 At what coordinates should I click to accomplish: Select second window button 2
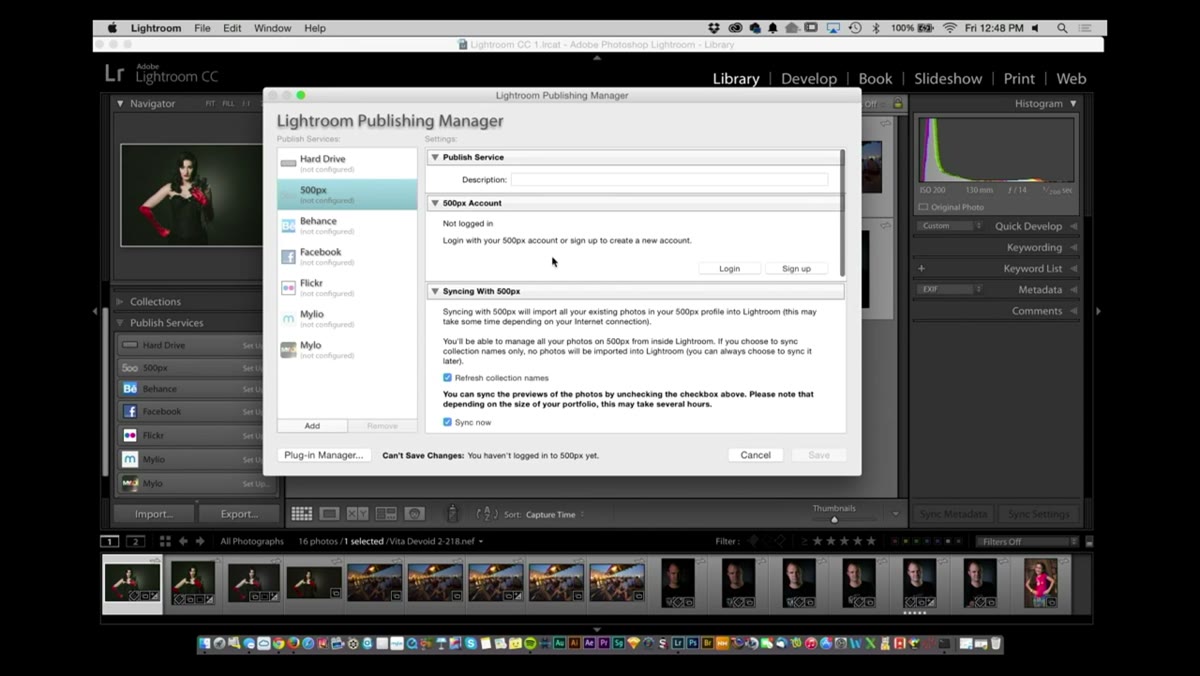pos(134,541)
